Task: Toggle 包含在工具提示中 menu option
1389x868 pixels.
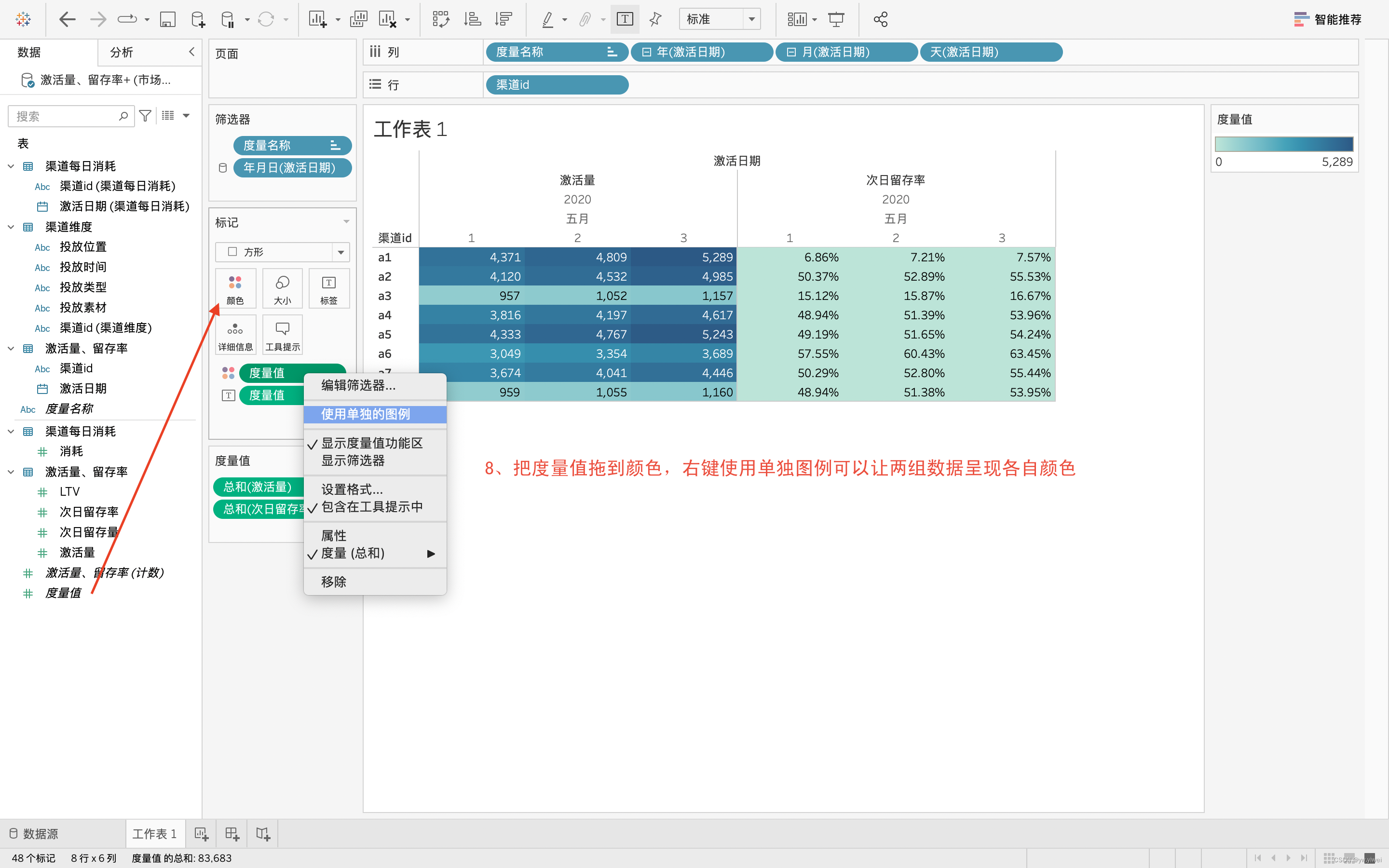Action: 371,507
